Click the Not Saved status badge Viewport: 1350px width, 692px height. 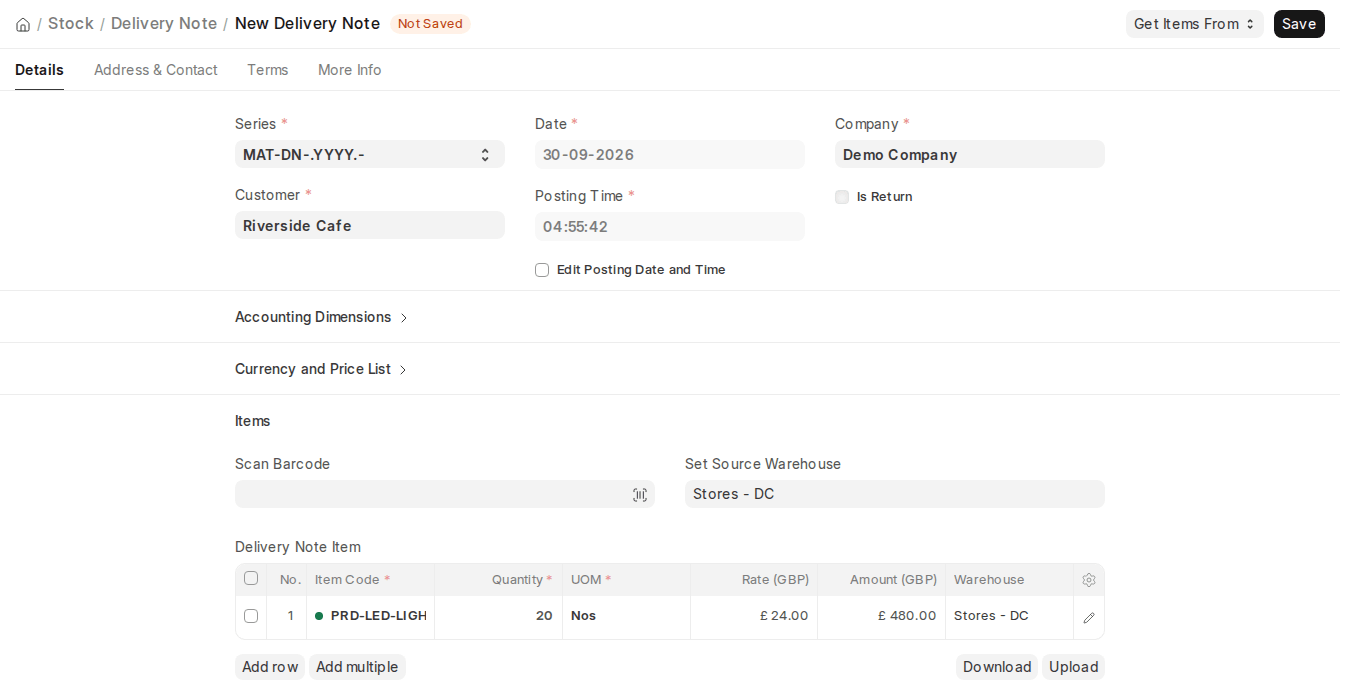point(430,24)
